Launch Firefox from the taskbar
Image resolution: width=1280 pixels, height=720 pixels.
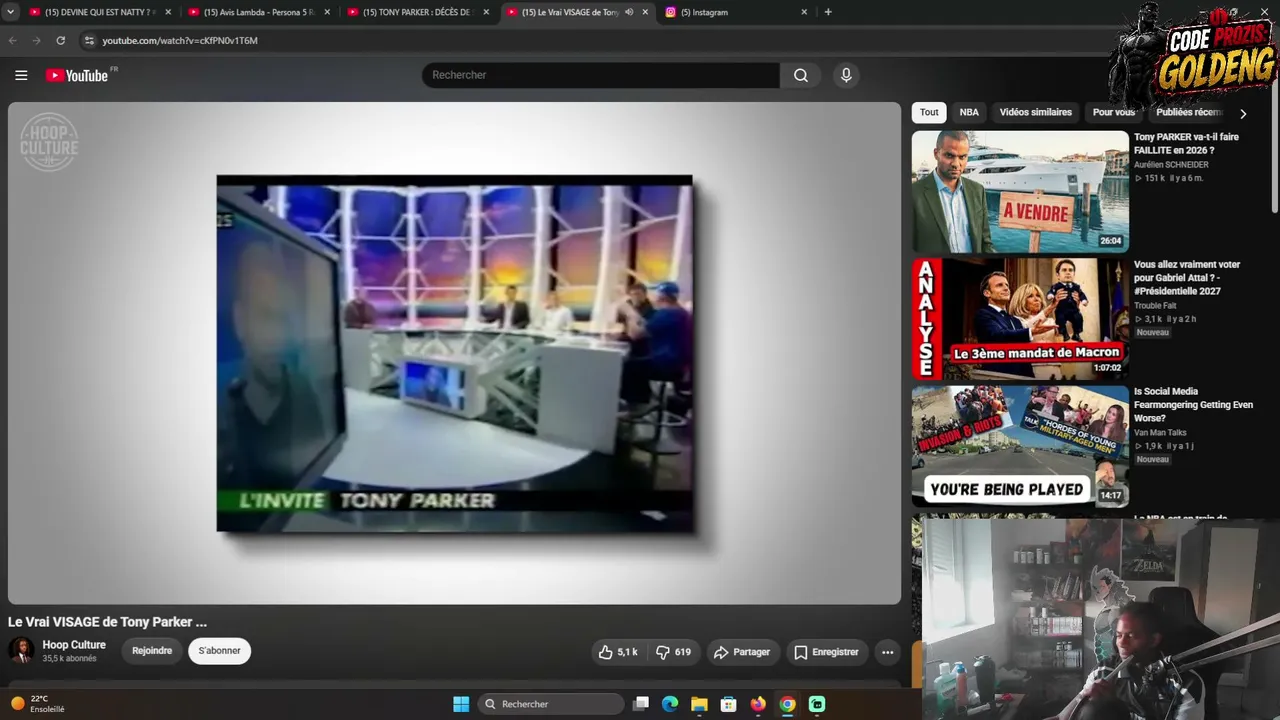(x=758, y=704)
